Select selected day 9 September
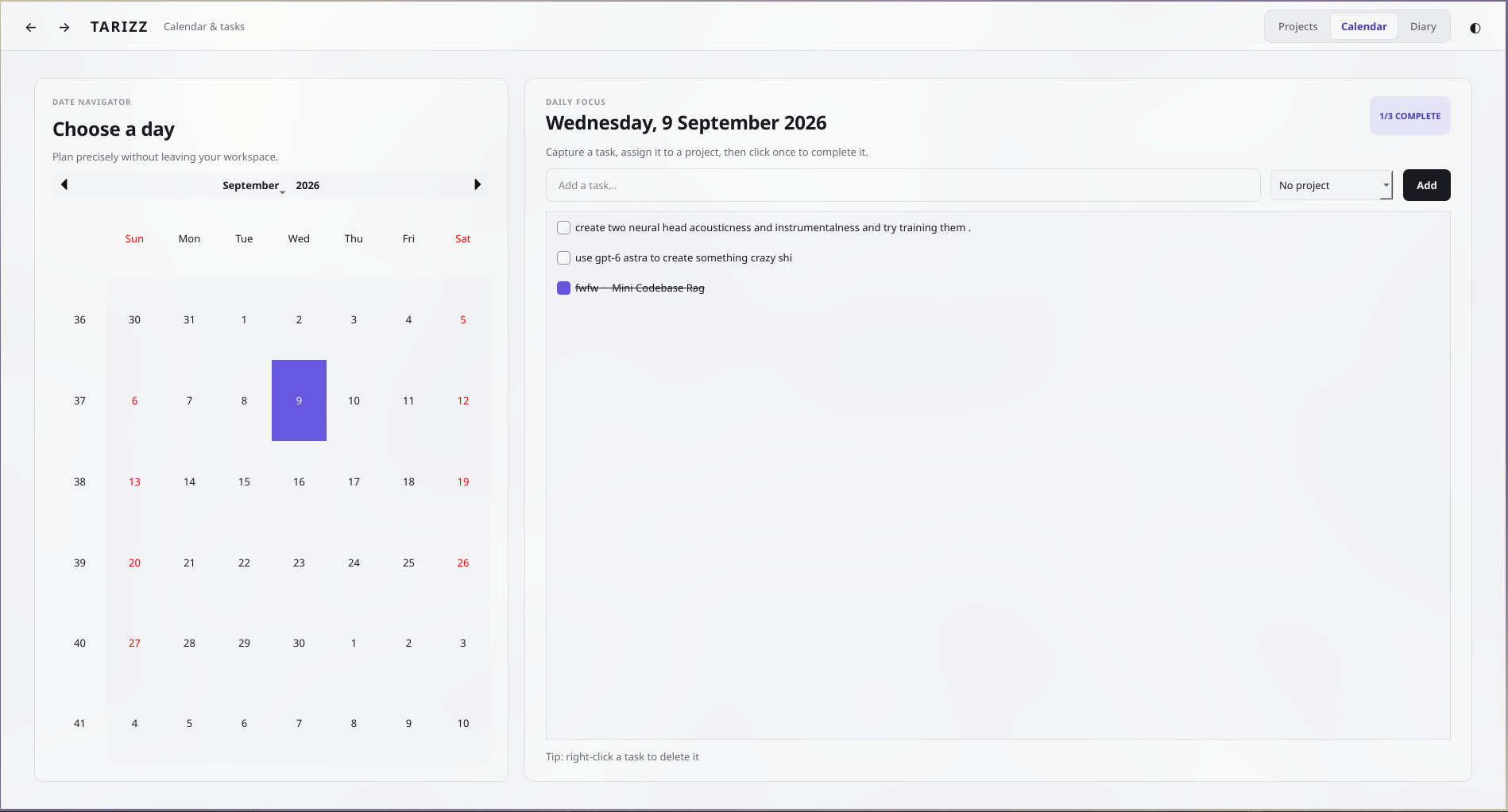 pyautogui.click(x=299, y=400)
